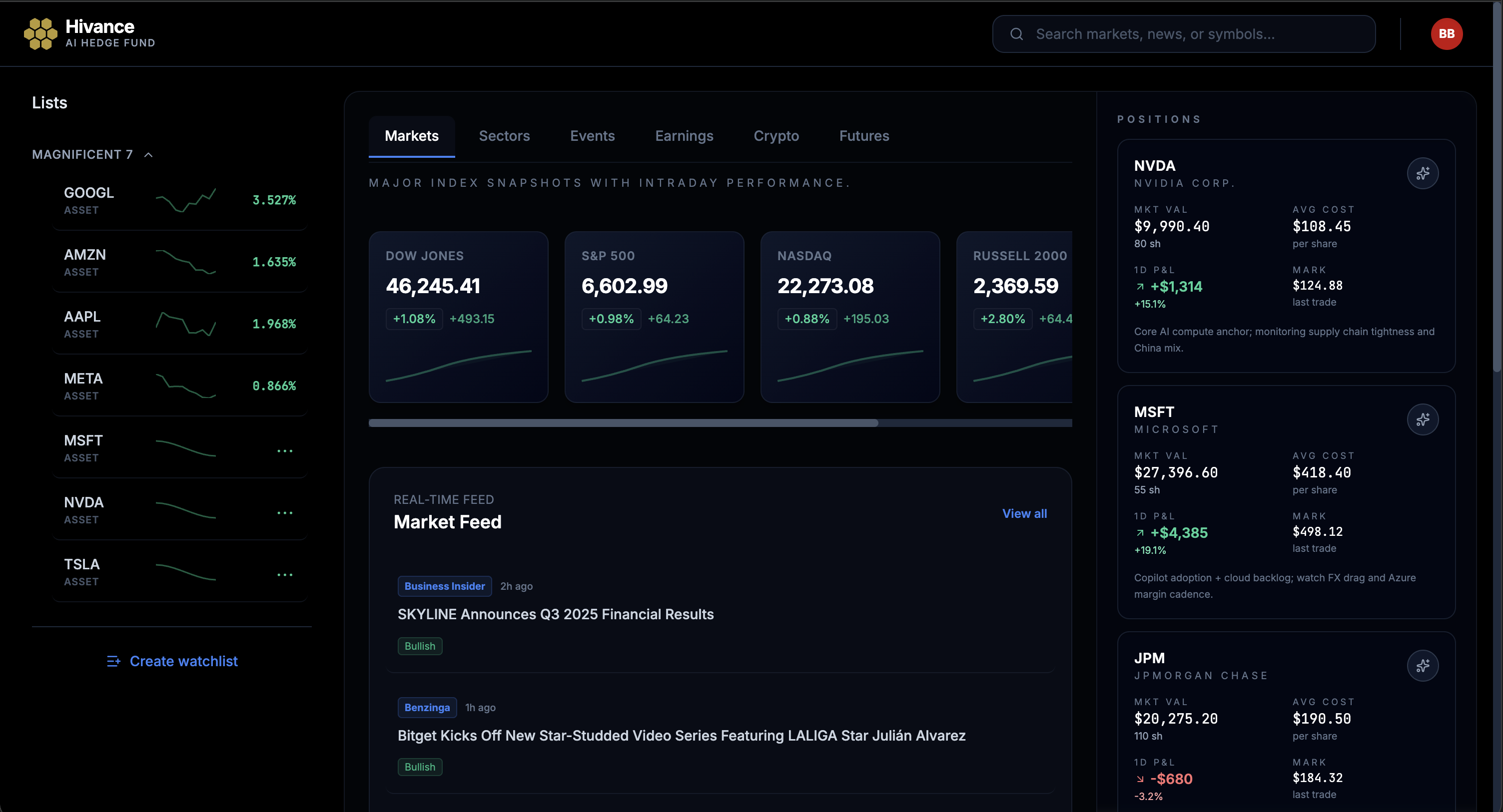Open the three-dot menu for TSLA
The image size is (1503, 812).
tap(285, 575)
